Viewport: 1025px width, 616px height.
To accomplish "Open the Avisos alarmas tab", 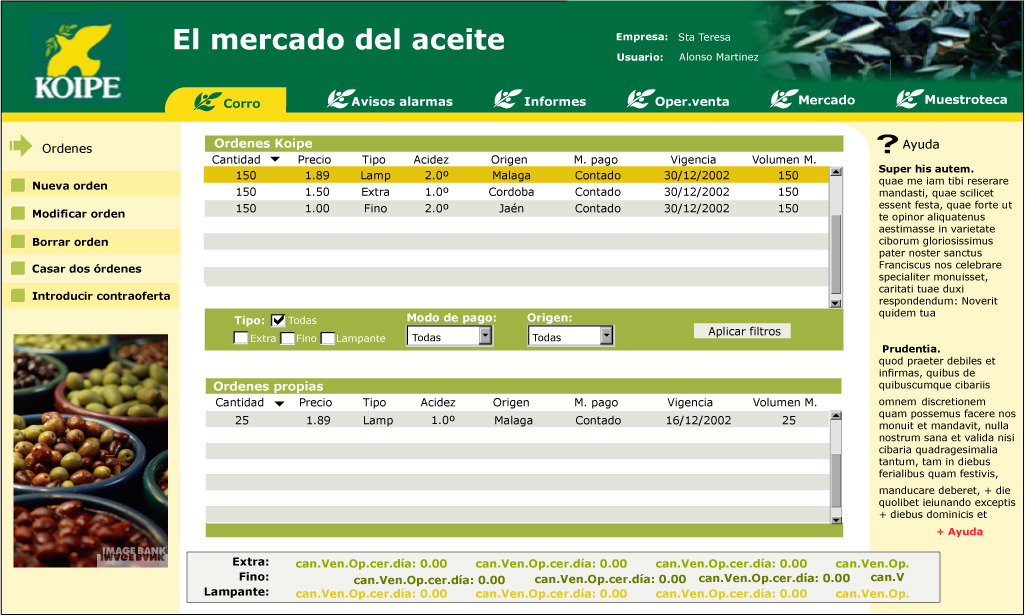I will point(390,100).
